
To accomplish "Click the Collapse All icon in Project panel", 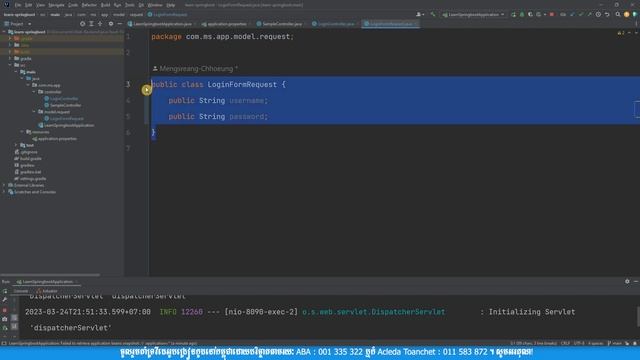I will pyautogui.click(x=100, y=24).
